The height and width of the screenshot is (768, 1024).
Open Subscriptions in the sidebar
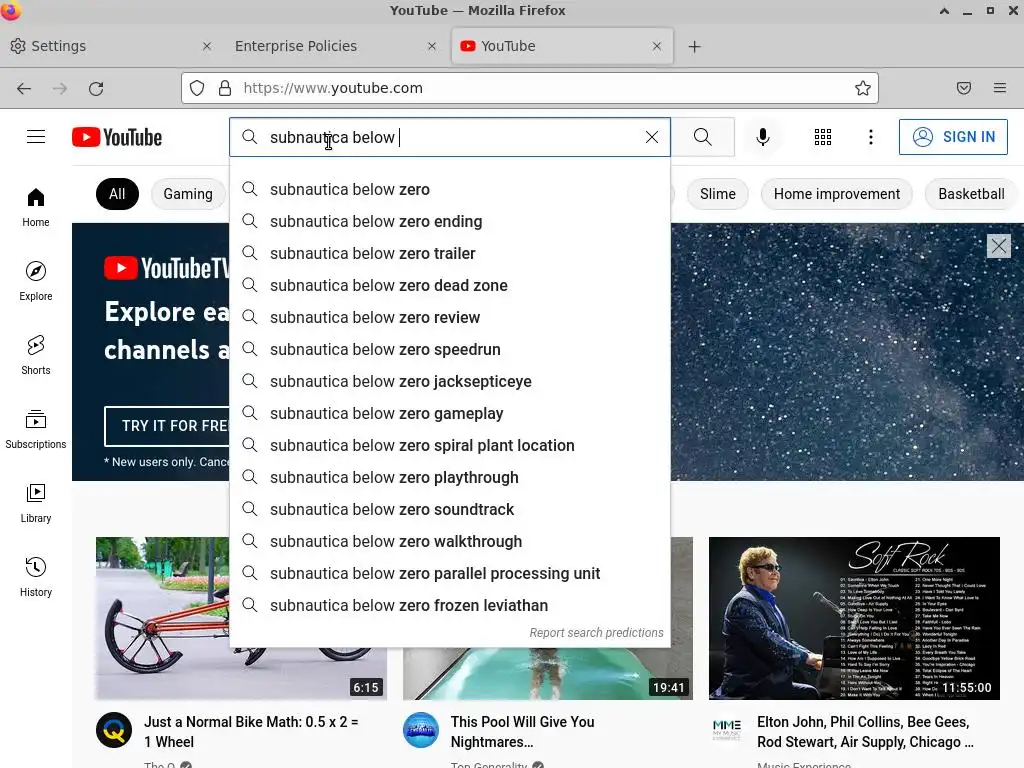(x=36, y=429)
